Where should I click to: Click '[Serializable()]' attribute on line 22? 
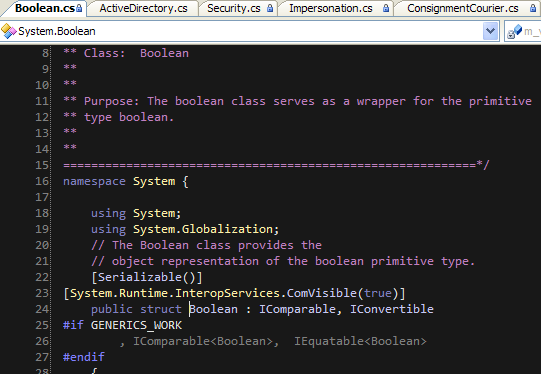[x=147, y=277]
